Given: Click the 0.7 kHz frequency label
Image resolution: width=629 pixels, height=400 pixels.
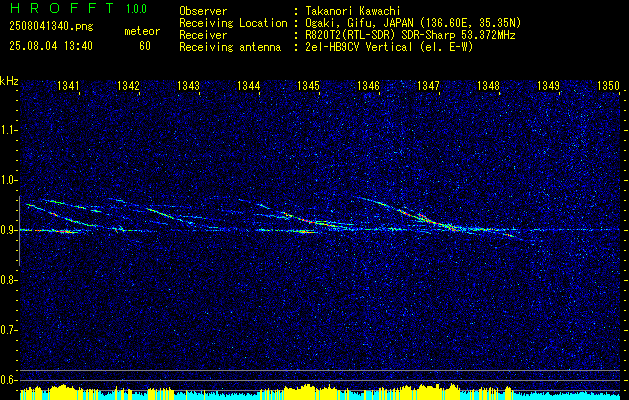Looking at the screenshot, I should (7, 330).
